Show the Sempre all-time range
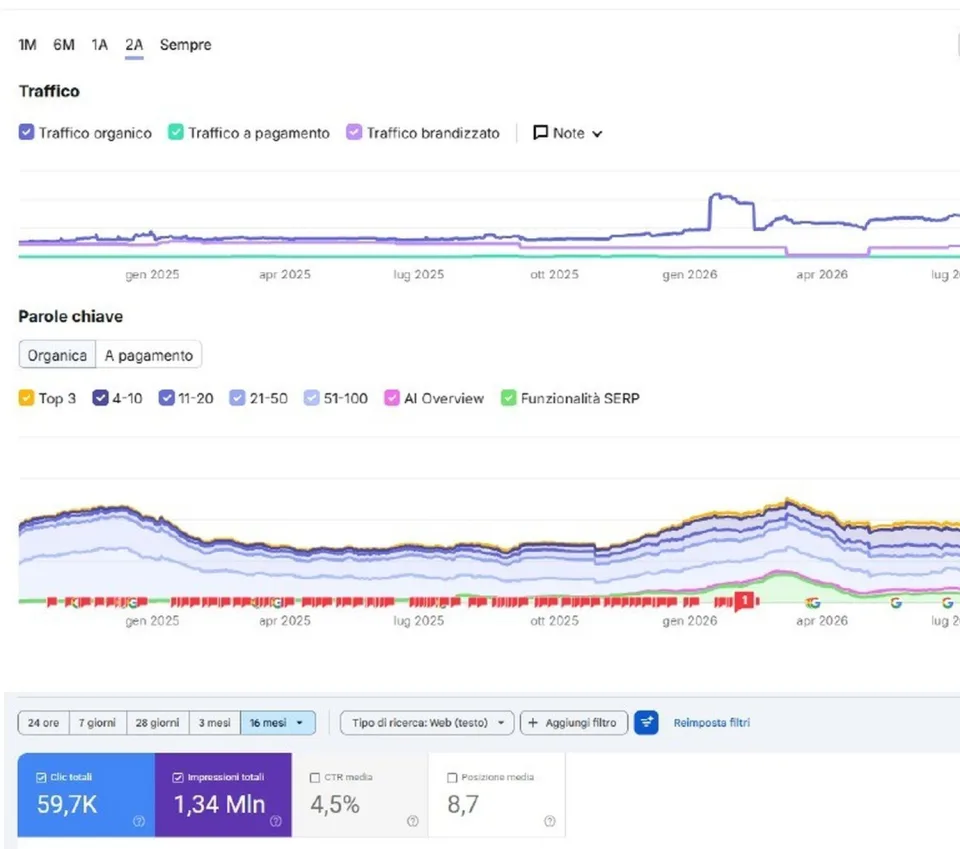960x849 pixels. 186,45
